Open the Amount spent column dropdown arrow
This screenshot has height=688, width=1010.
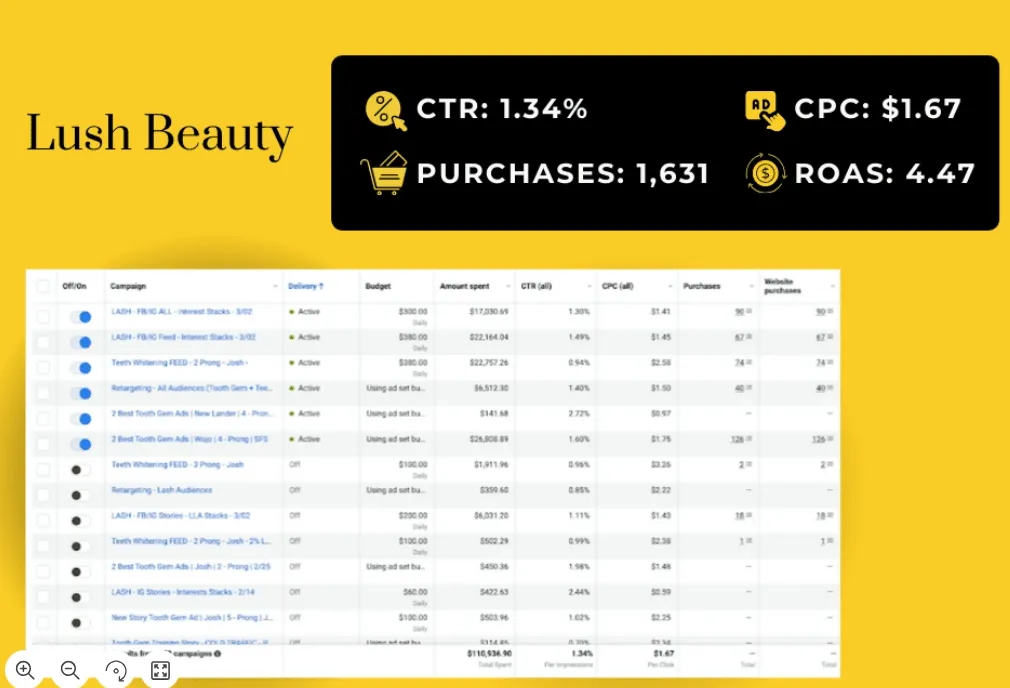[508, 286]
